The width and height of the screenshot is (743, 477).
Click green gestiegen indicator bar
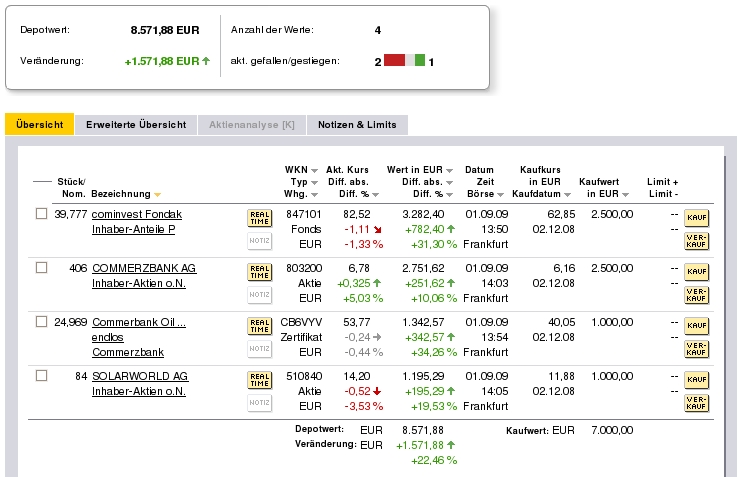420,60
